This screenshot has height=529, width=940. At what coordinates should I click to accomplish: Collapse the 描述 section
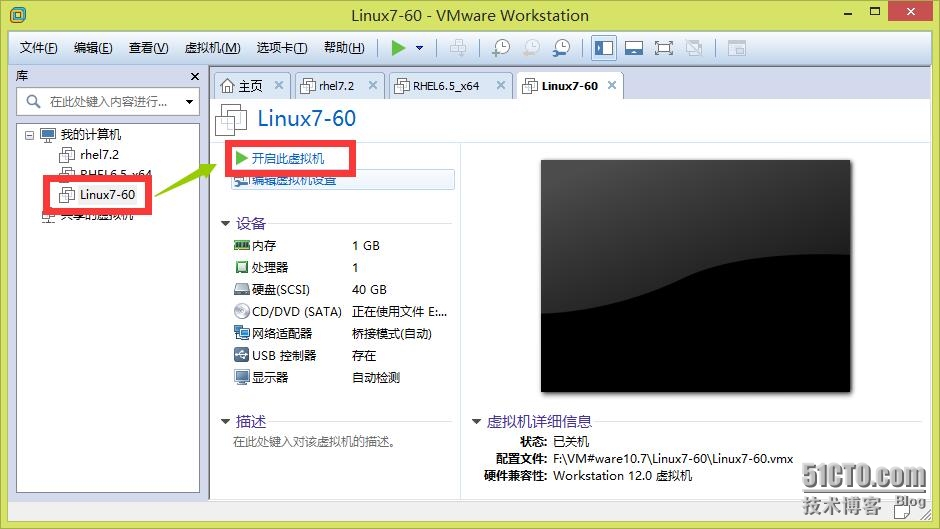(225, 422)
